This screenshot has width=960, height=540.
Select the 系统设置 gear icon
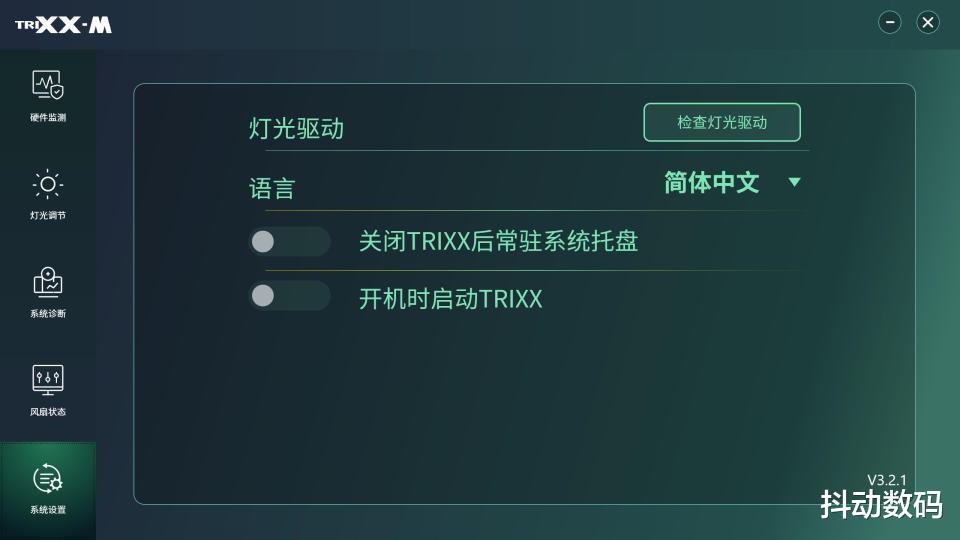[x=48, y=478]
